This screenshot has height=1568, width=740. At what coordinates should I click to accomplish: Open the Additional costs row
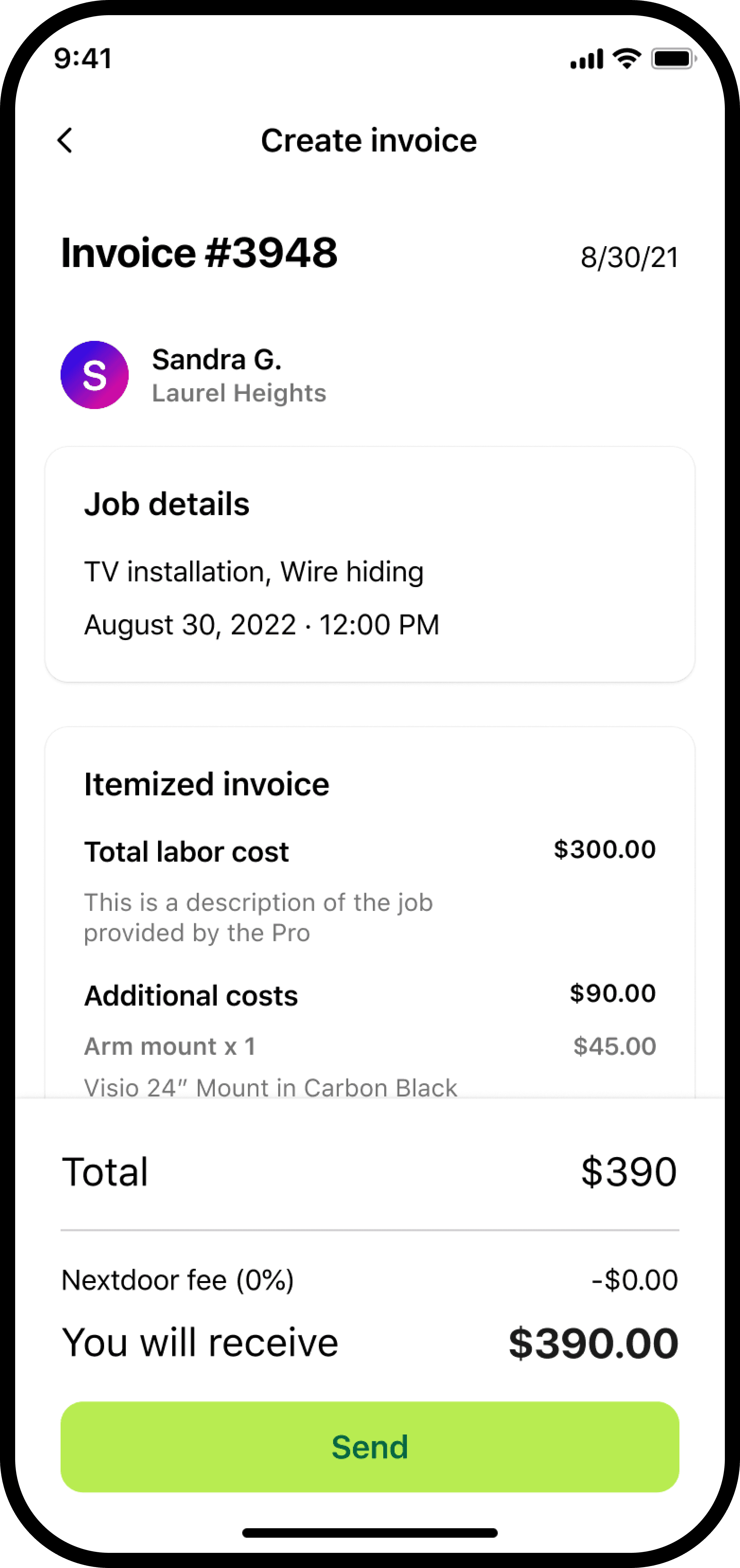370,995
